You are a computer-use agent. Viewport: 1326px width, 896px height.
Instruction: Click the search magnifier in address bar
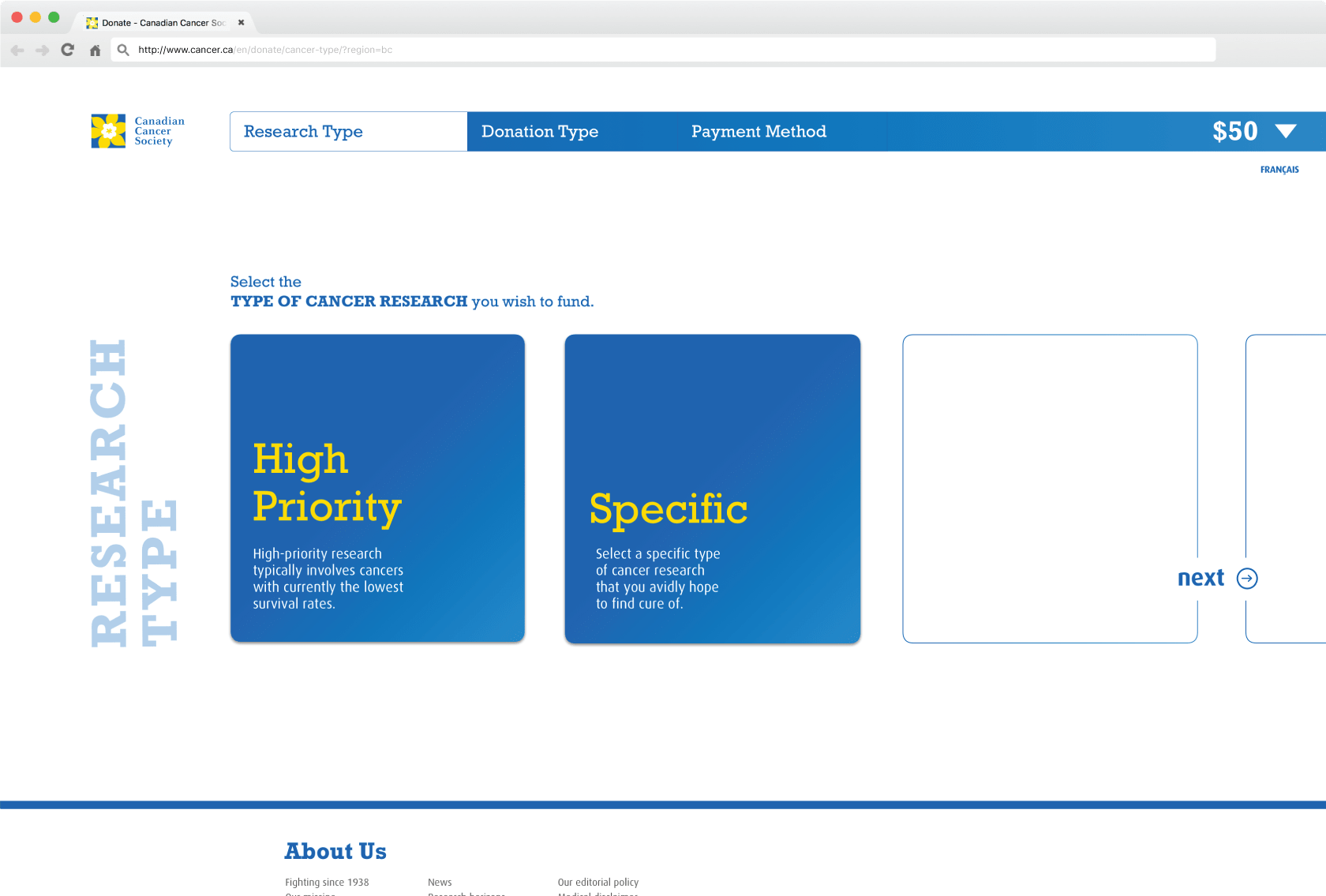pyautogui.click(x=123, y=50)
